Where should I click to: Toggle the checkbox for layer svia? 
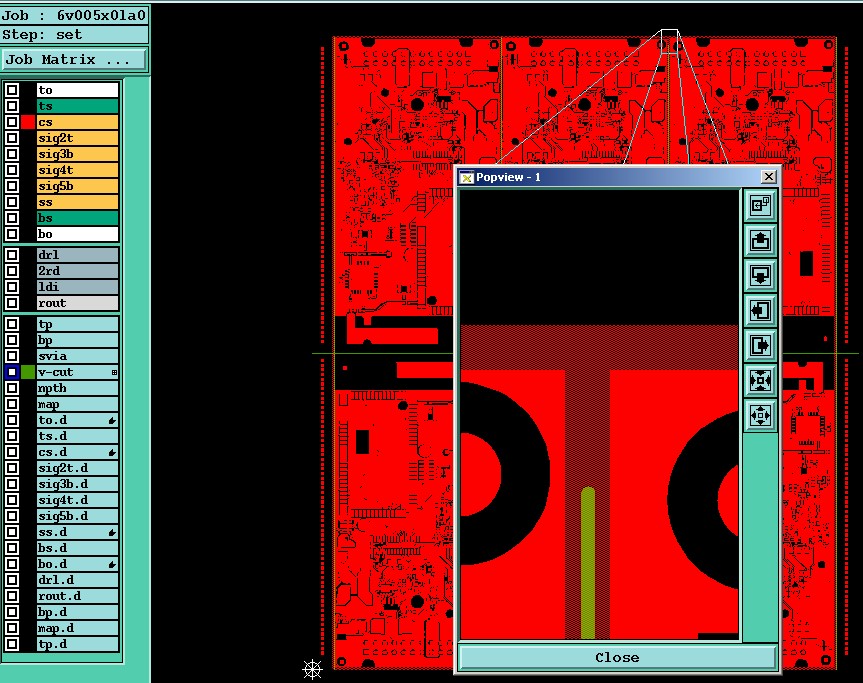click(x=12, y=356)
